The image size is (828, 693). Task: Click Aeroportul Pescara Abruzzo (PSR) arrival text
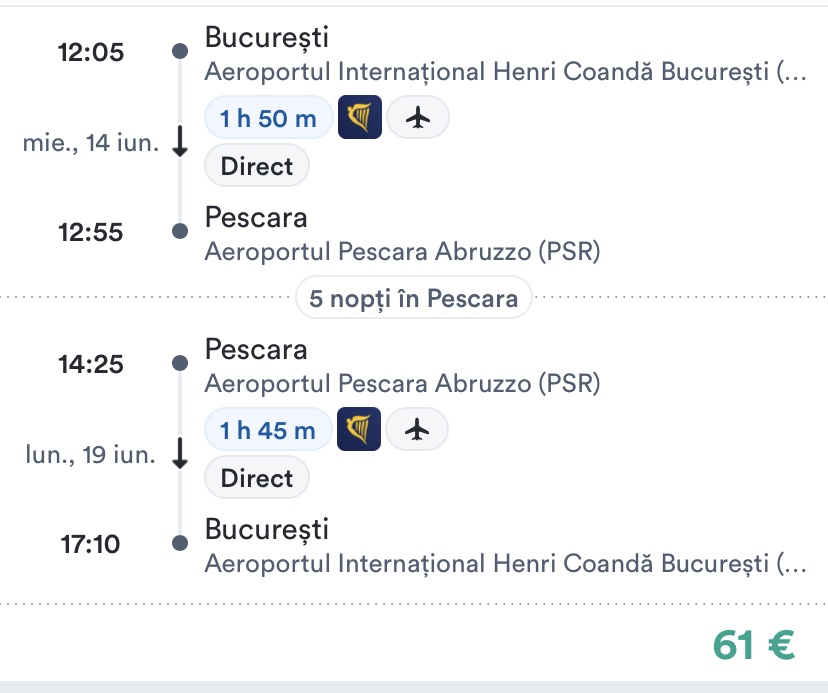pos(402,251)
